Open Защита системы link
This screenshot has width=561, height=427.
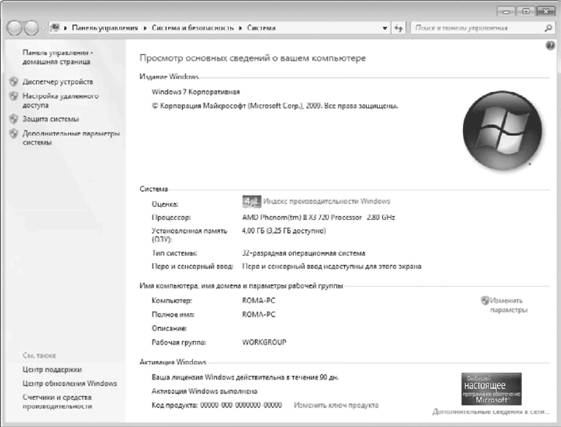coord(50,119)
